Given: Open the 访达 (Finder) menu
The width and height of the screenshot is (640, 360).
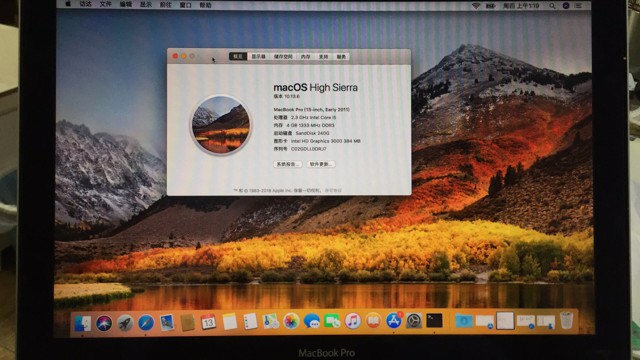Looking at the screenshot, I should 86,4.
